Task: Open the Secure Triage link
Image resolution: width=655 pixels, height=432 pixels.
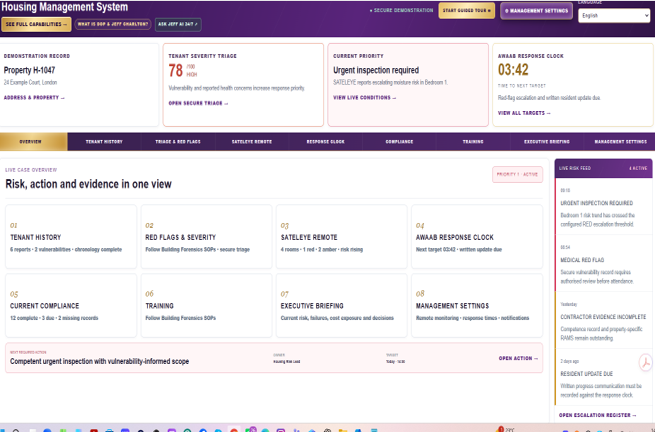Action: click(x=198, y=103)
